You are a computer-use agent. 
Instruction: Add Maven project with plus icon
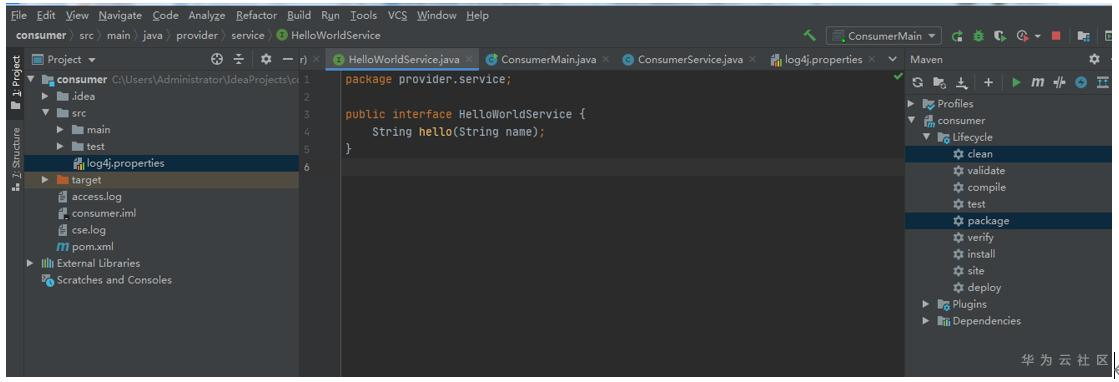coord(988,82)
